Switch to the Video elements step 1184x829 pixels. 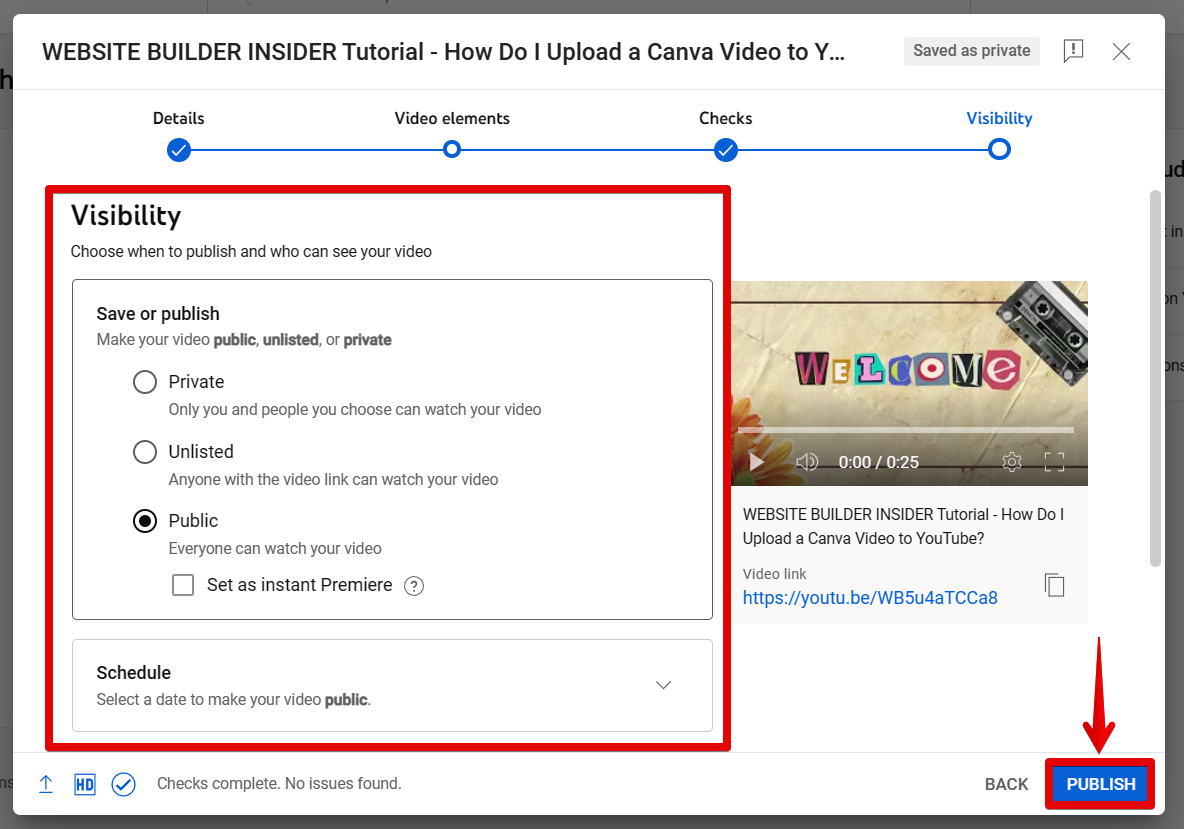[452, 150]
